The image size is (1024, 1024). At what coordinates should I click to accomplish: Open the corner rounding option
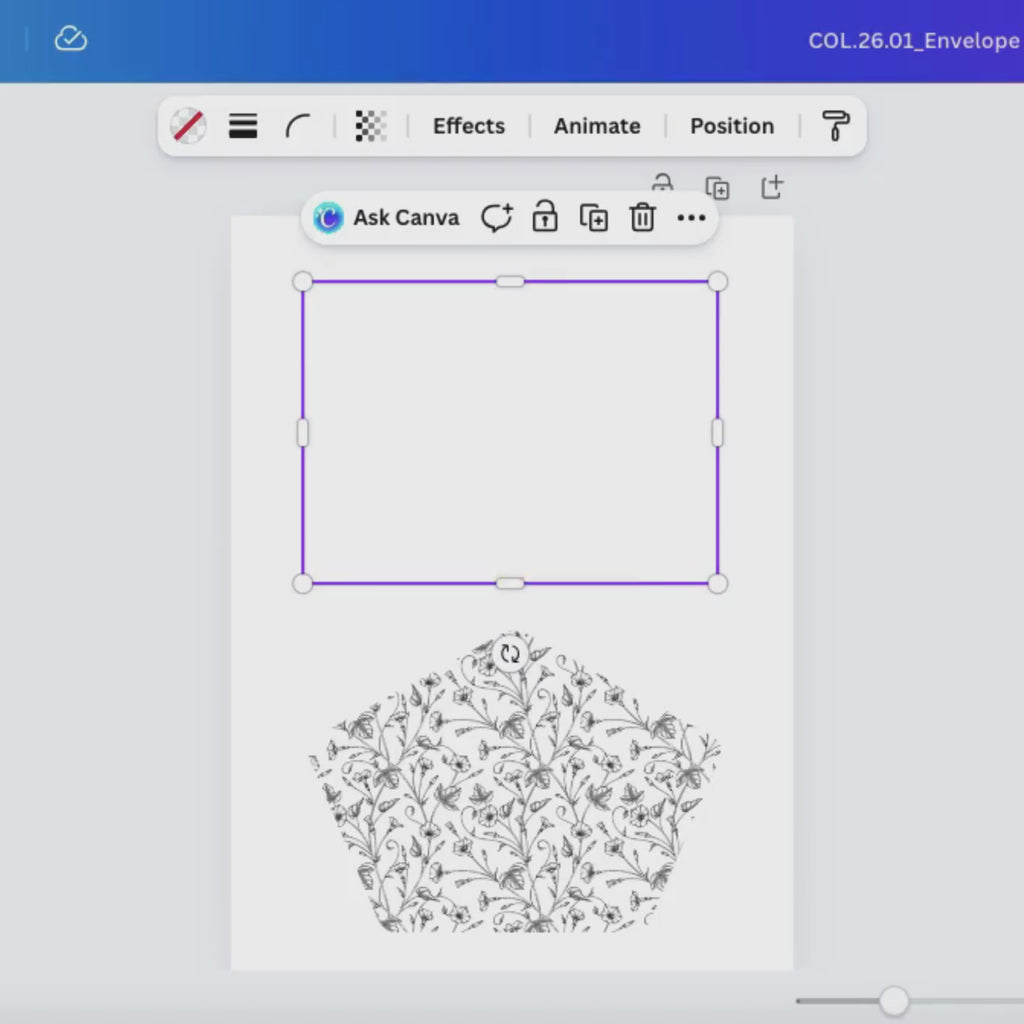[x=298, y=125]
